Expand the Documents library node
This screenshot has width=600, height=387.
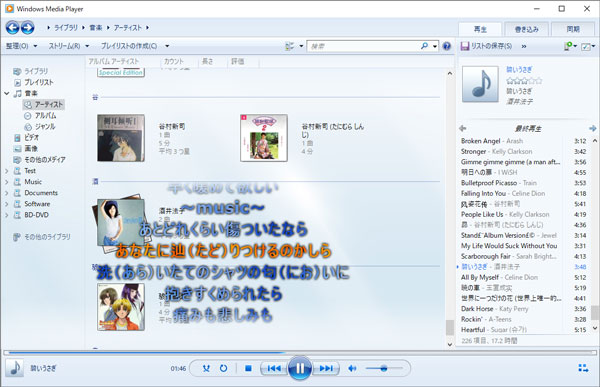(x=7, y=193)
